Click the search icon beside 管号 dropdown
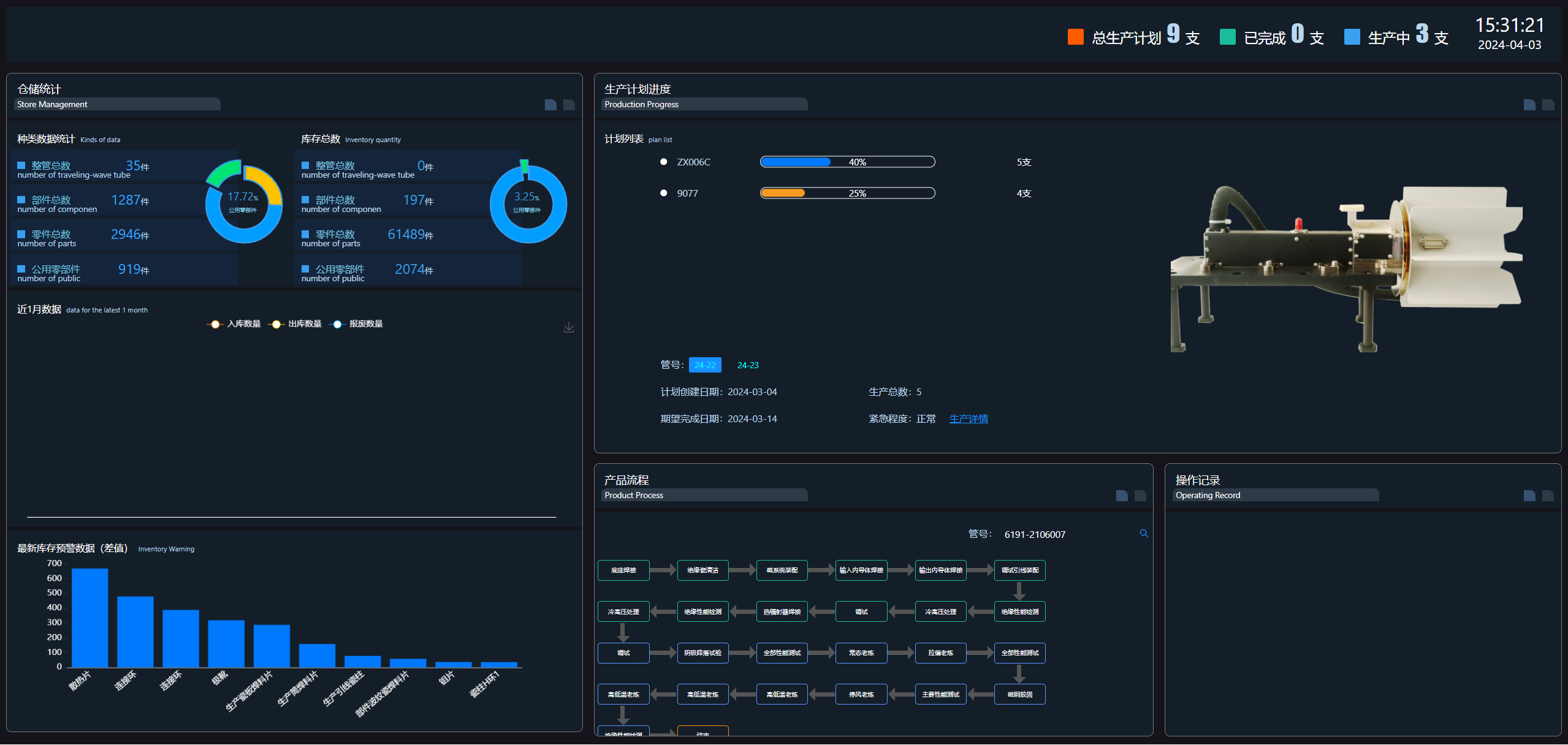This screenshot has width=1568, height=745. click(1144, 534)
